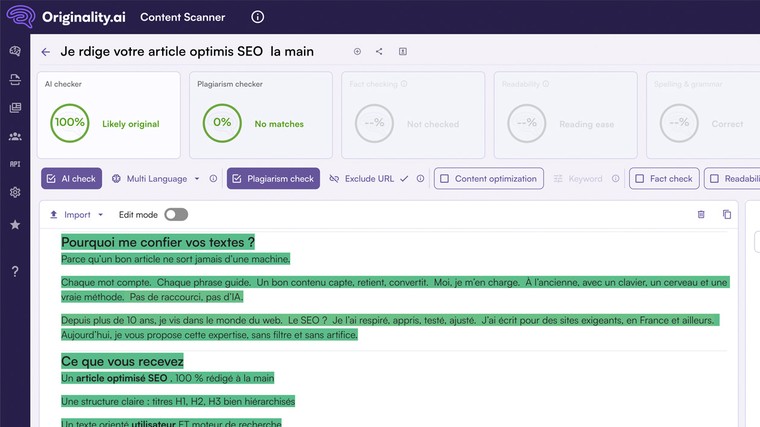The height and width of the screenshot is (427, 760).
Task: Click paragraph starting "Depuis plus de 10 ans"
Action: coord(390,327)
